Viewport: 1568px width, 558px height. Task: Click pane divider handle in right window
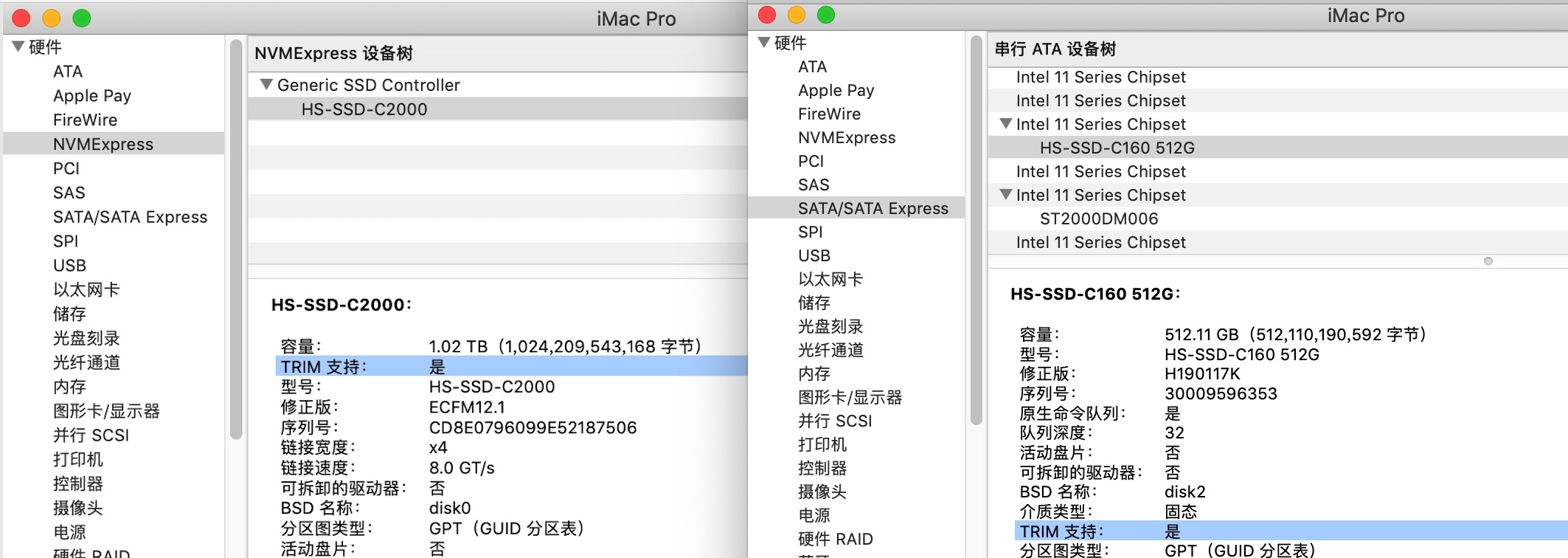1488,261
